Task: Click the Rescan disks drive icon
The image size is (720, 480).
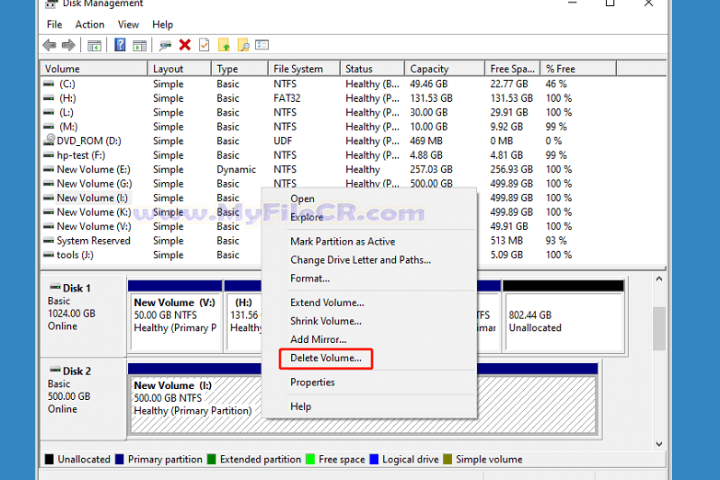Action: click(x=165, y=45)
